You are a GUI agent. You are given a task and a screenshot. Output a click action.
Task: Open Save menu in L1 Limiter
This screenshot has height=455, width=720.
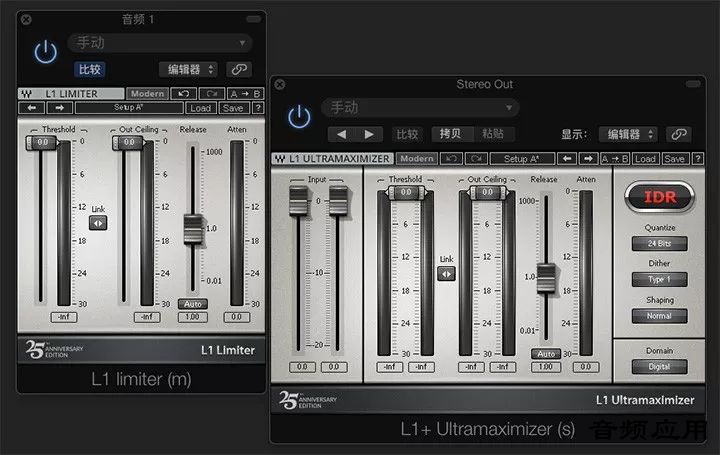233,108
